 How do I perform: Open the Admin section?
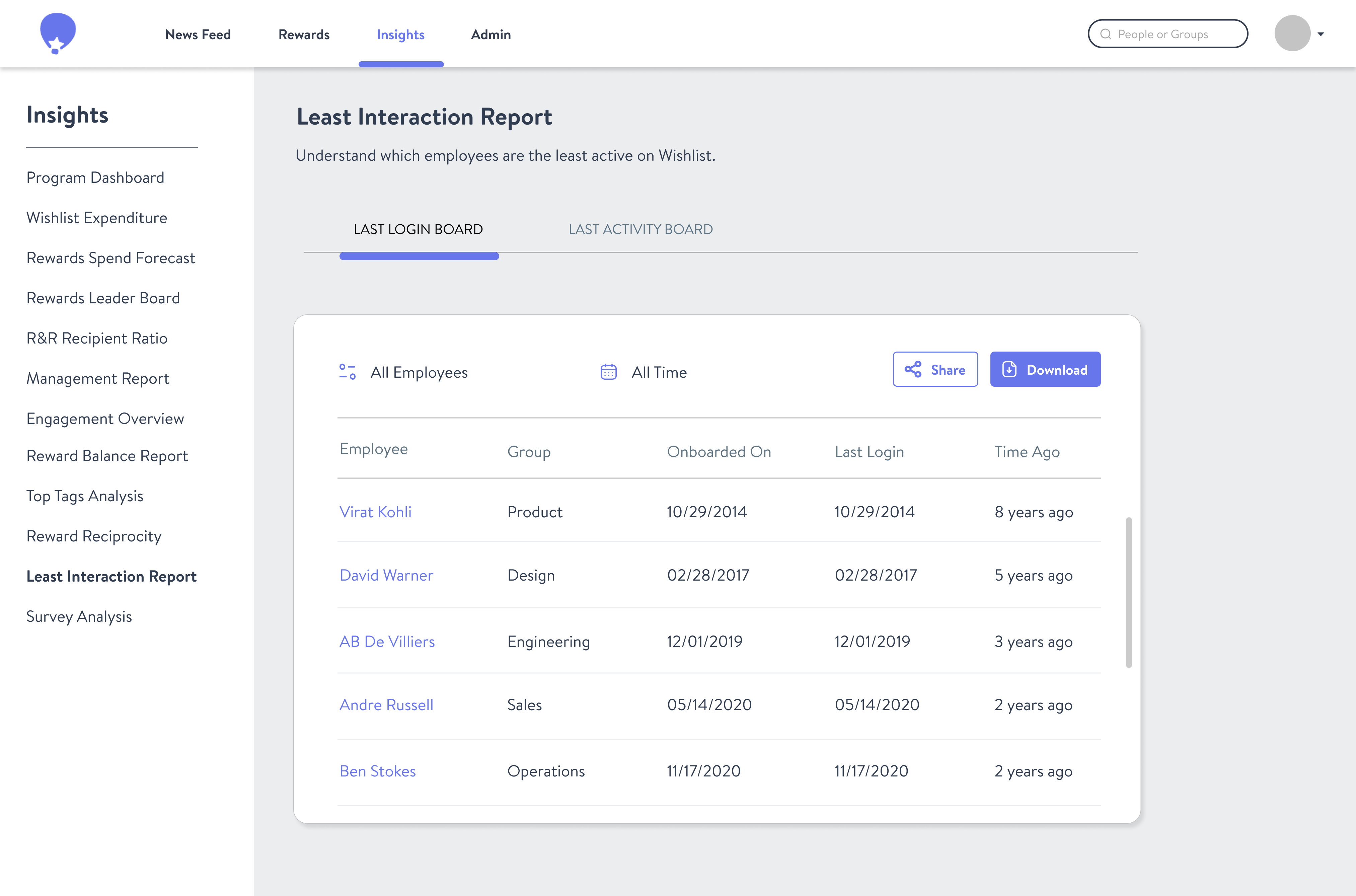coord(491,35)
